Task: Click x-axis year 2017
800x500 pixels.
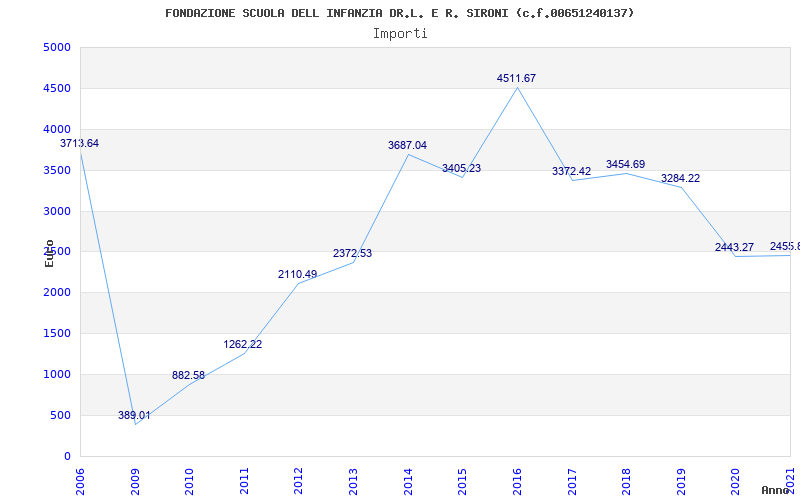Action: pos(571,482)
